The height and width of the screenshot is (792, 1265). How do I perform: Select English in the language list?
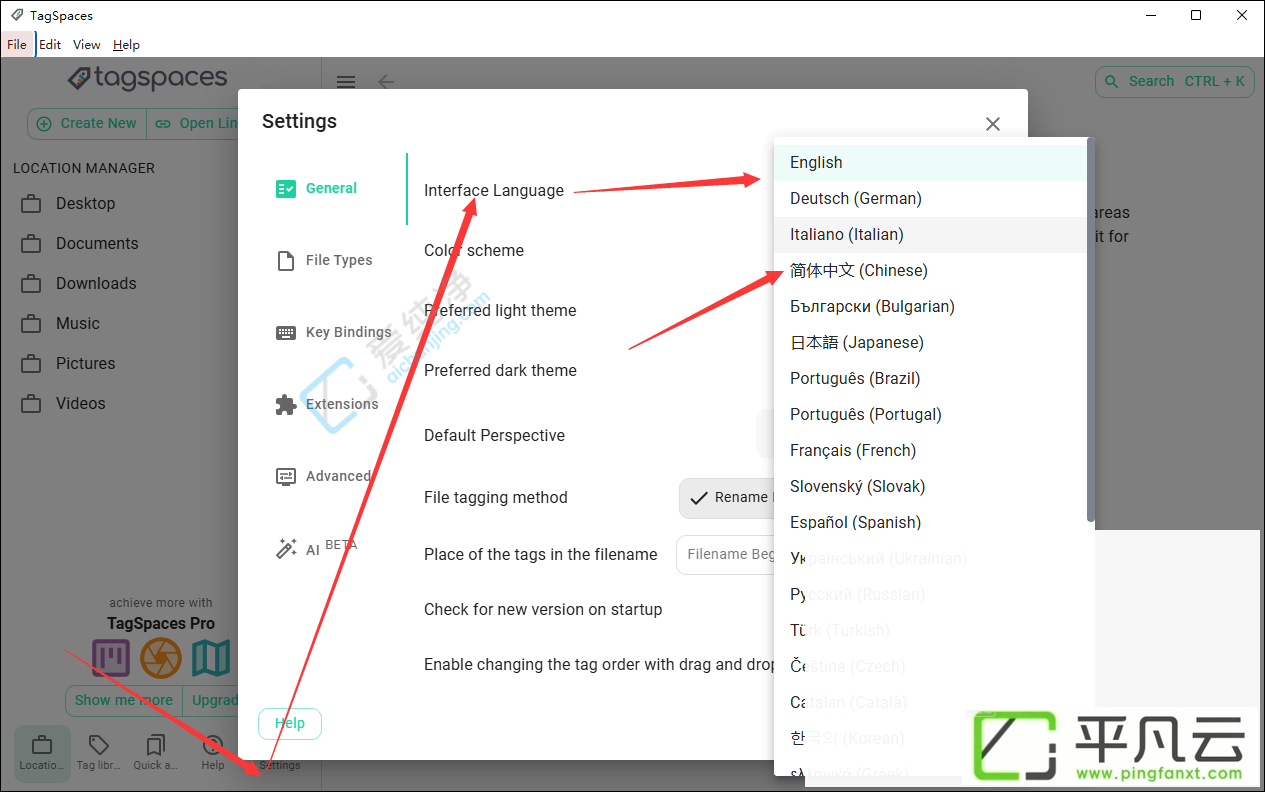click(930, 162)
